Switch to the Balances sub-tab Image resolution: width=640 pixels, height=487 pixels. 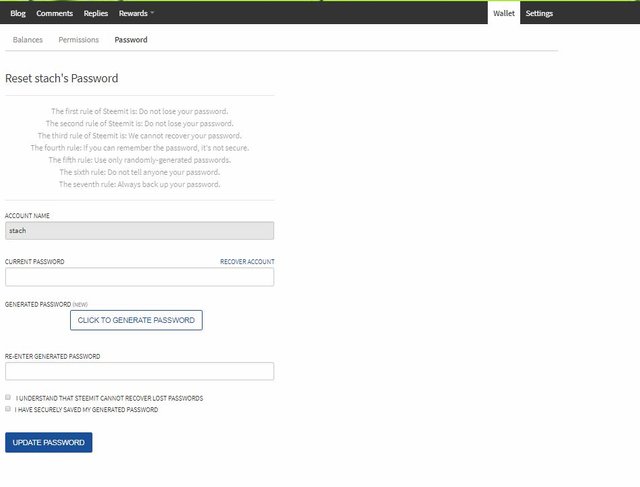point(28,40)
